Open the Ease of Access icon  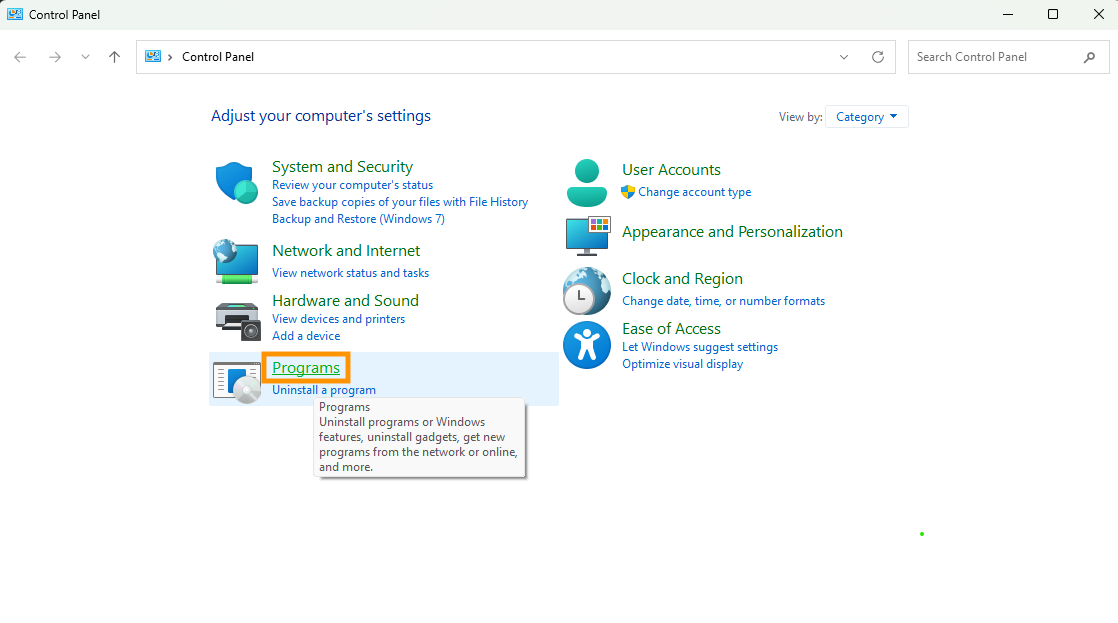(x=587, y=345)
